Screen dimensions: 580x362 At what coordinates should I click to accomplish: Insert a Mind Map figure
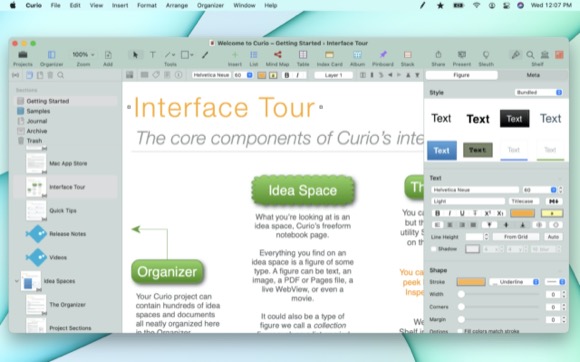[277, 55]
